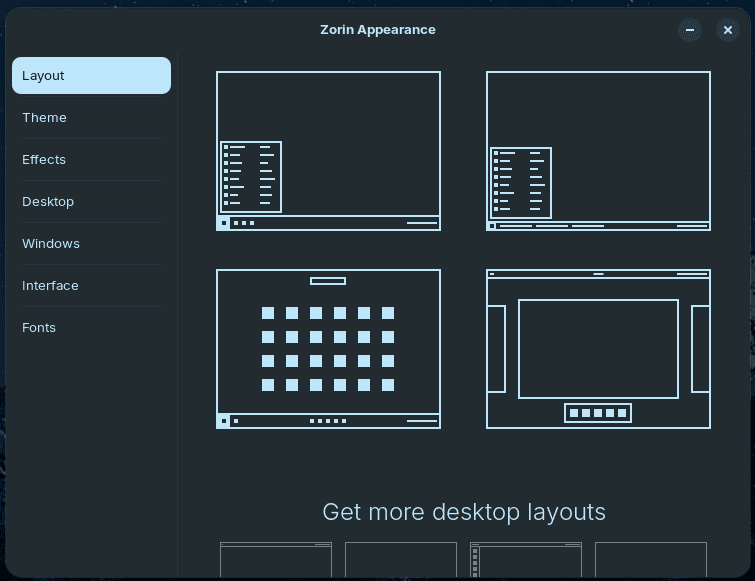755x581 pixels.
Task: Click the Get more desktop layouts heading
Action: coord(464,512)
